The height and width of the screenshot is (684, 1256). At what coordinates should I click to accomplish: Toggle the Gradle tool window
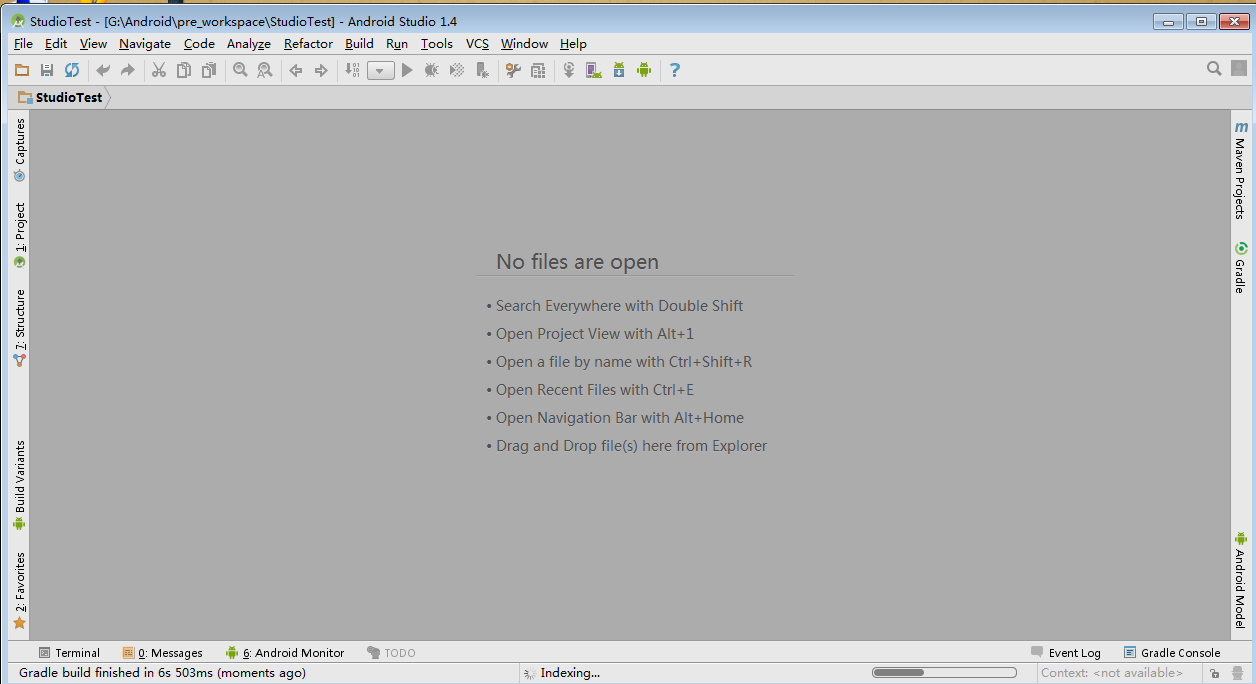[x=1240, y=267]
